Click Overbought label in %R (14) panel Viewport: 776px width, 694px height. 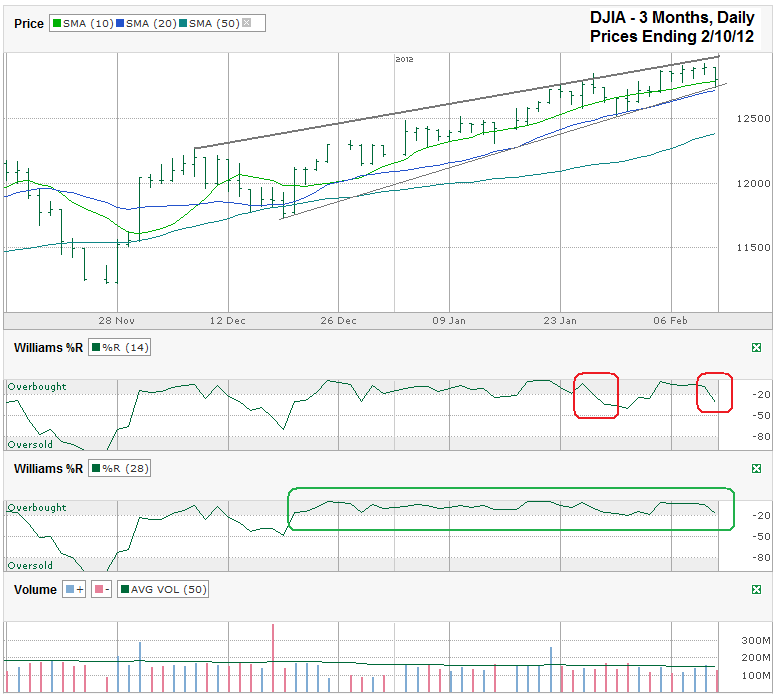click(37, 387)
